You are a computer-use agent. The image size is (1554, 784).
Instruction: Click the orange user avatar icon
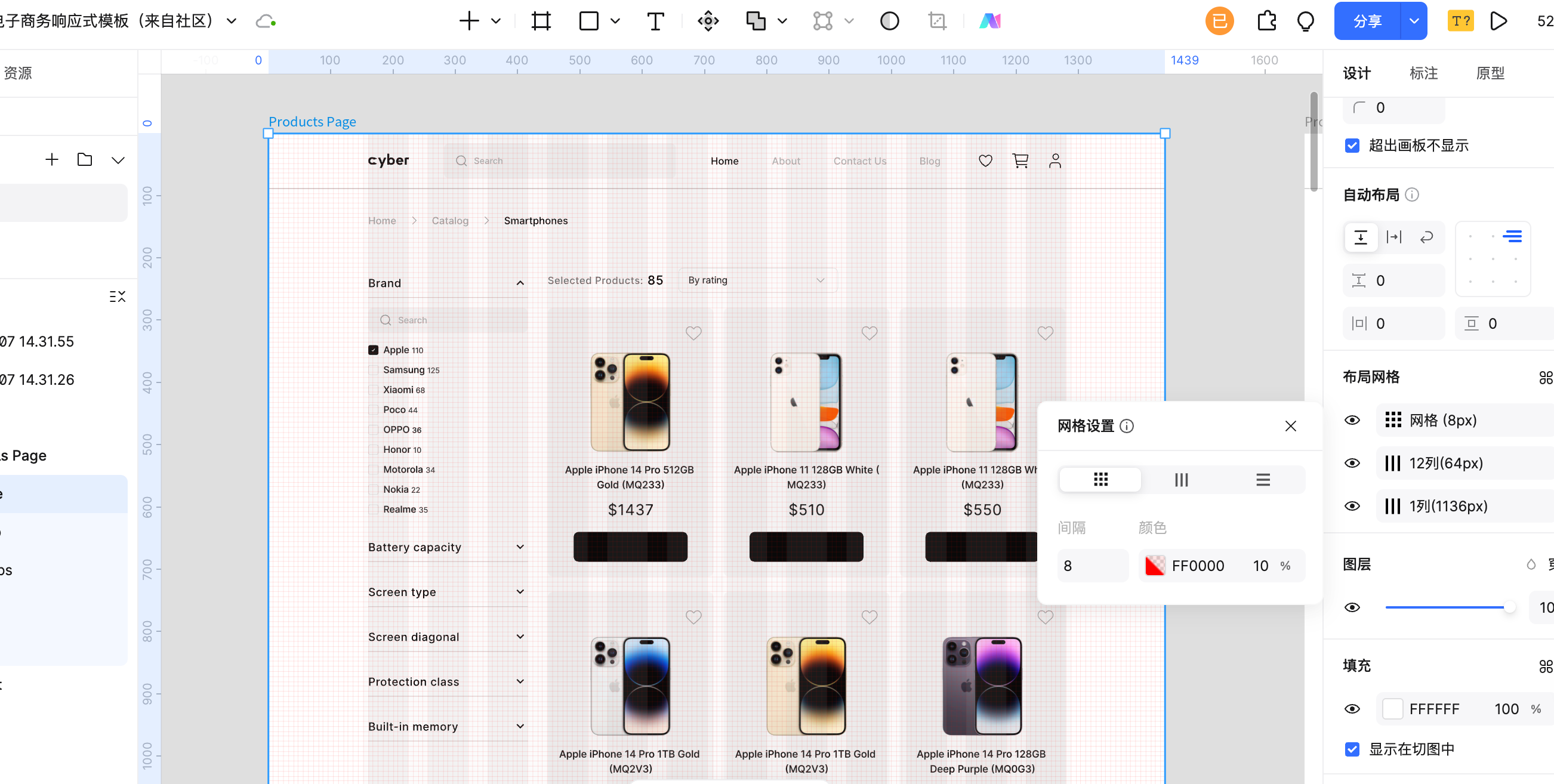pyautogui.click(x=1219, y=21)
